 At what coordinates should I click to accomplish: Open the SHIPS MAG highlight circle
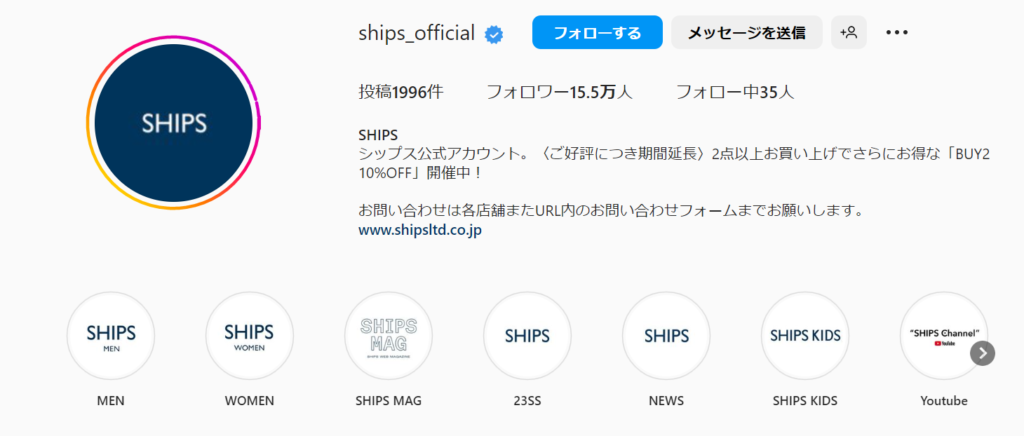tap(388, 335)
